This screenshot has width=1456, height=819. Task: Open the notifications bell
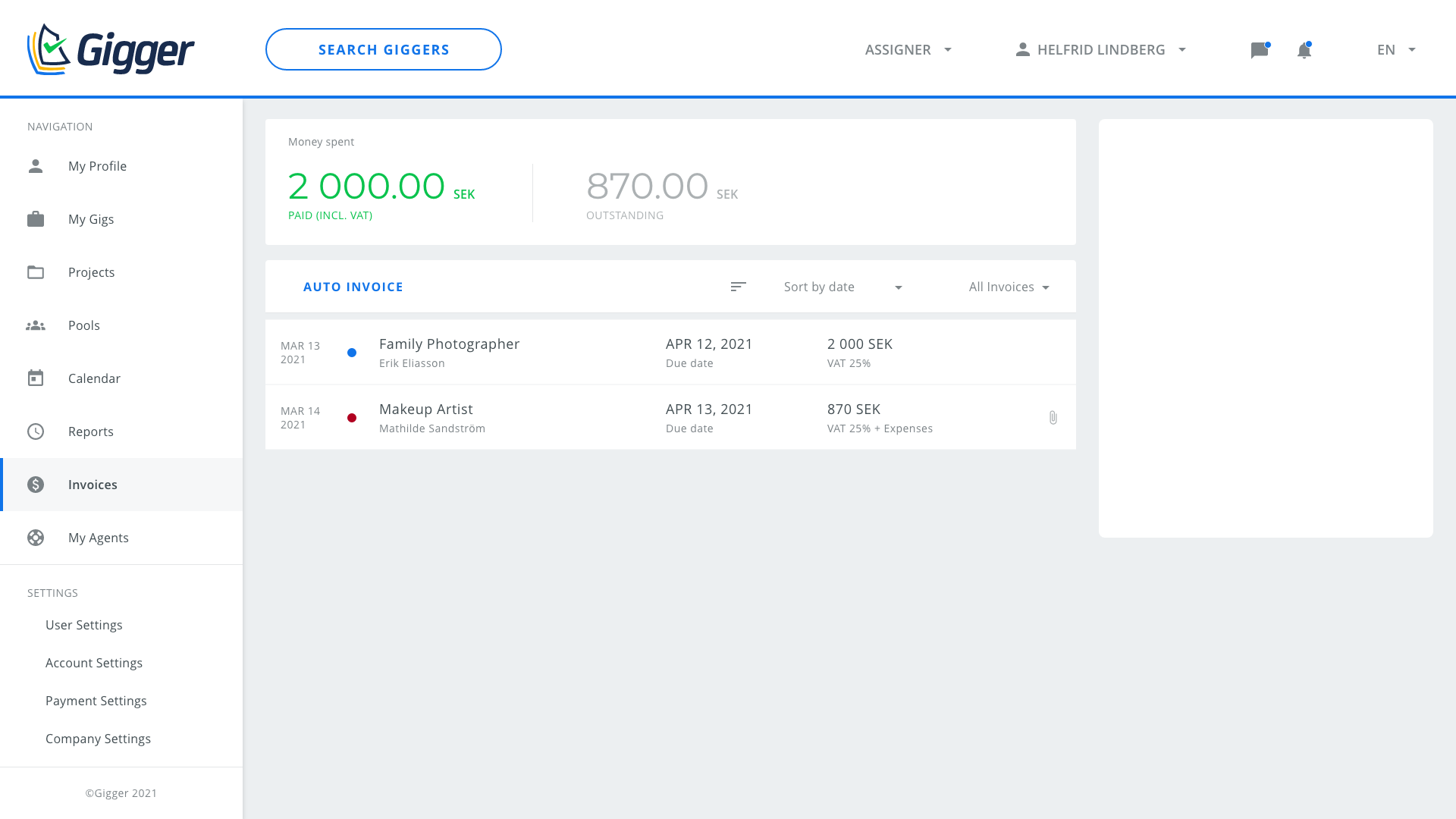coord(1304,50)
